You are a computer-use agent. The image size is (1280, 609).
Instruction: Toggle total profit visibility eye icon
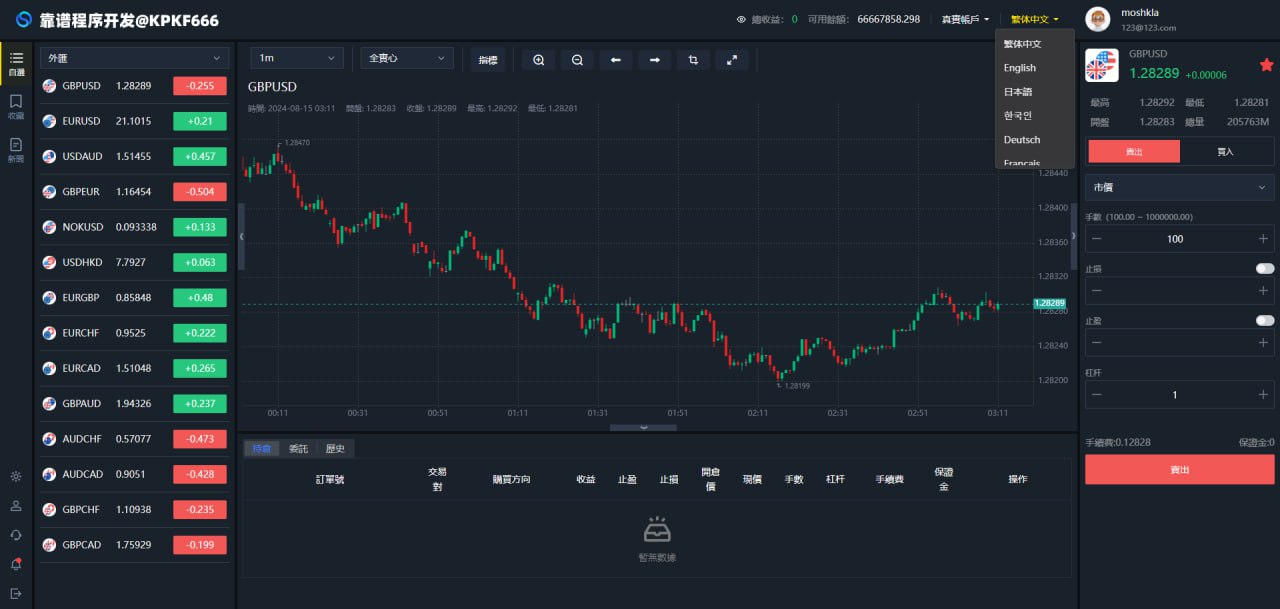741,20
